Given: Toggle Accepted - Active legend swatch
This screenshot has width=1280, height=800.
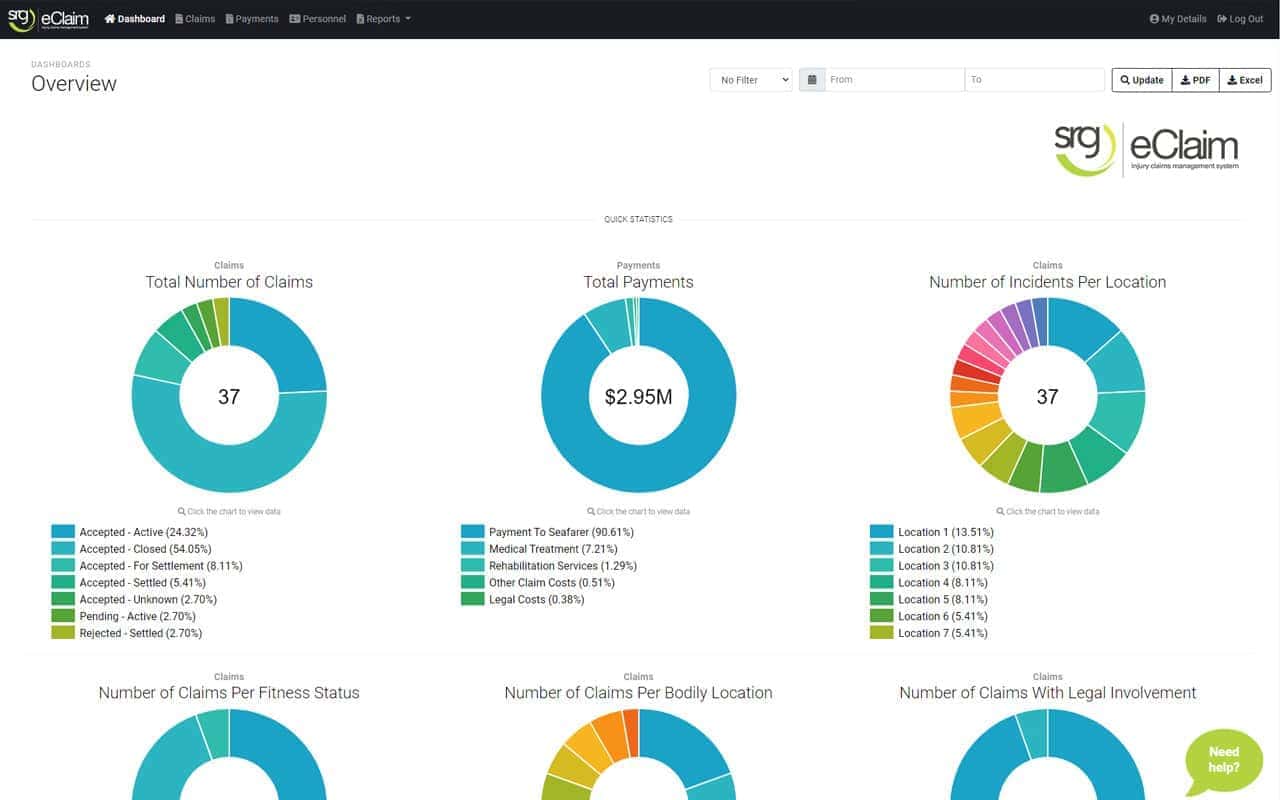Looking at the screenshot, I should tap(63, 532).
